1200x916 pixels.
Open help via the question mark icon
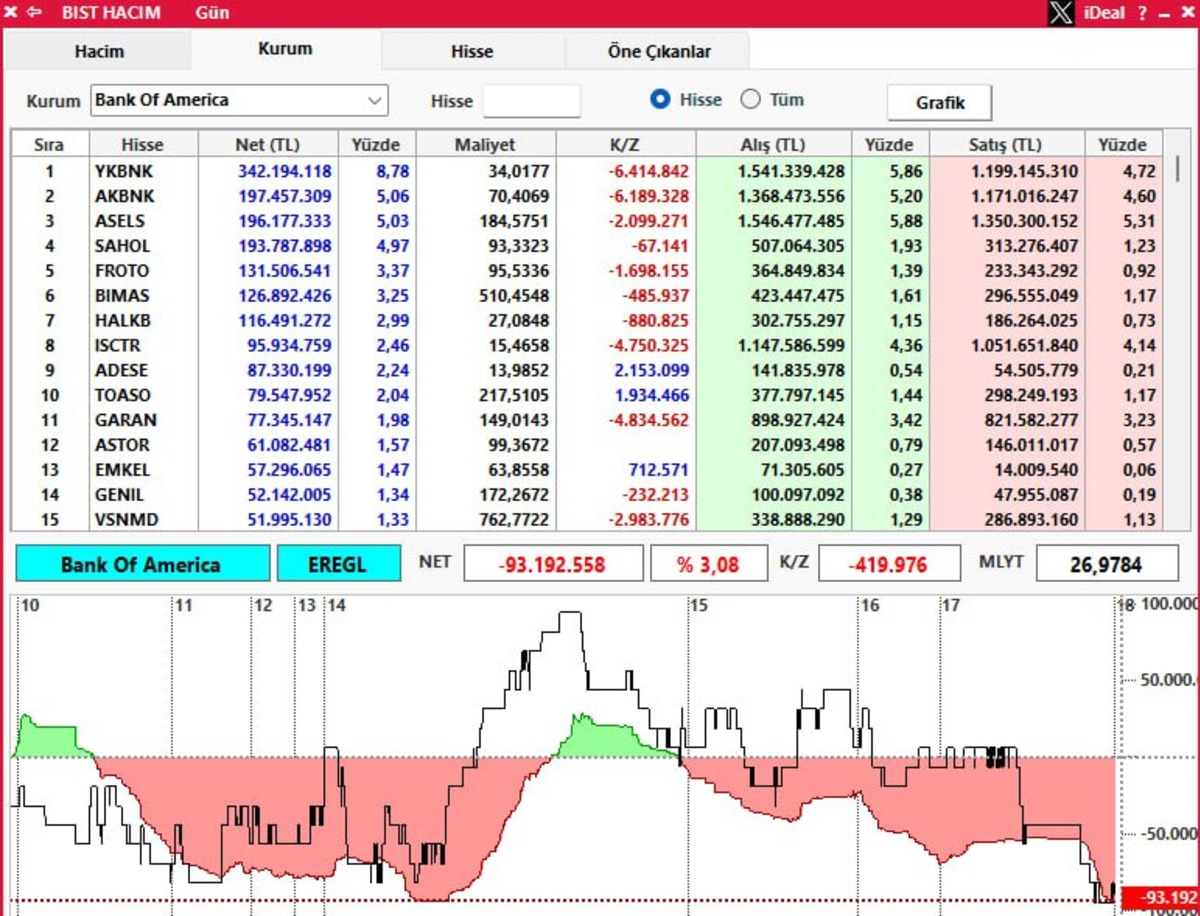coord(1143,13)
